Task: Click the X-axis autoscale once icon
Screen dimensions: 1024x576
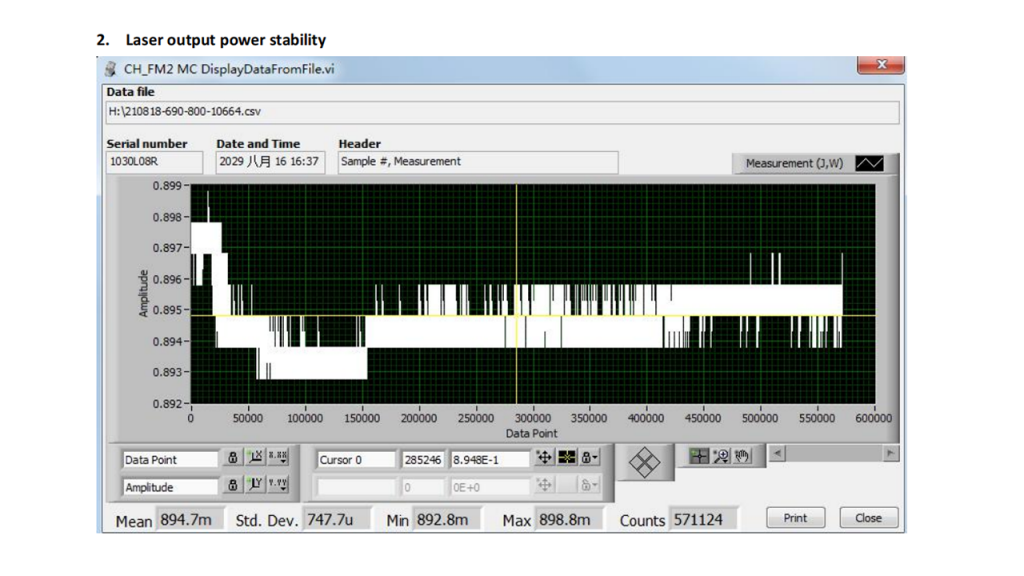Action: click(255, 458)
